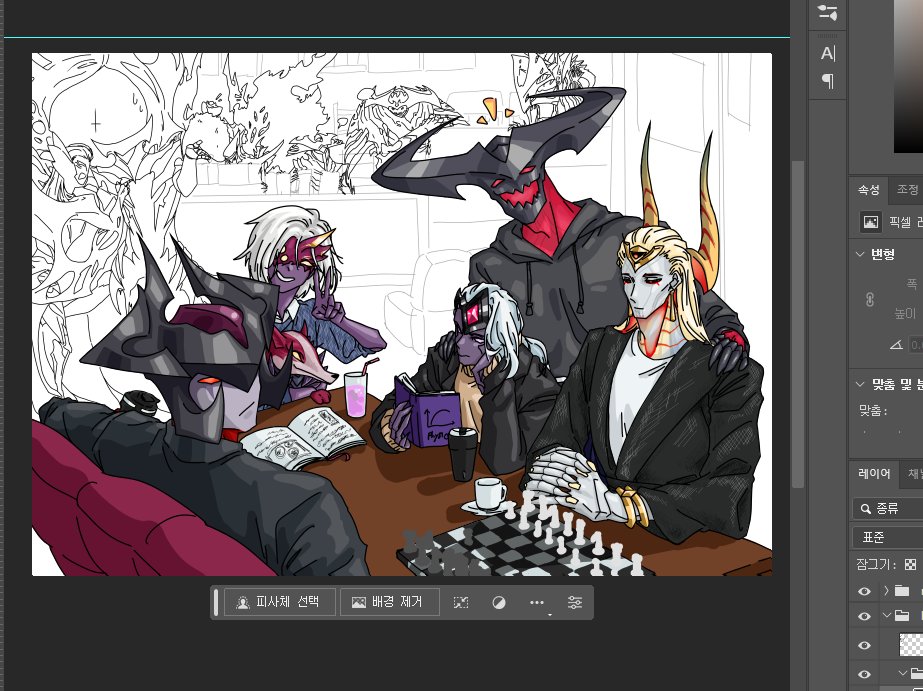This screenshot has height=691, width=923.
Task: Switch to the 조정 (Adjustments) tab
Action: [x=907, y=190]
